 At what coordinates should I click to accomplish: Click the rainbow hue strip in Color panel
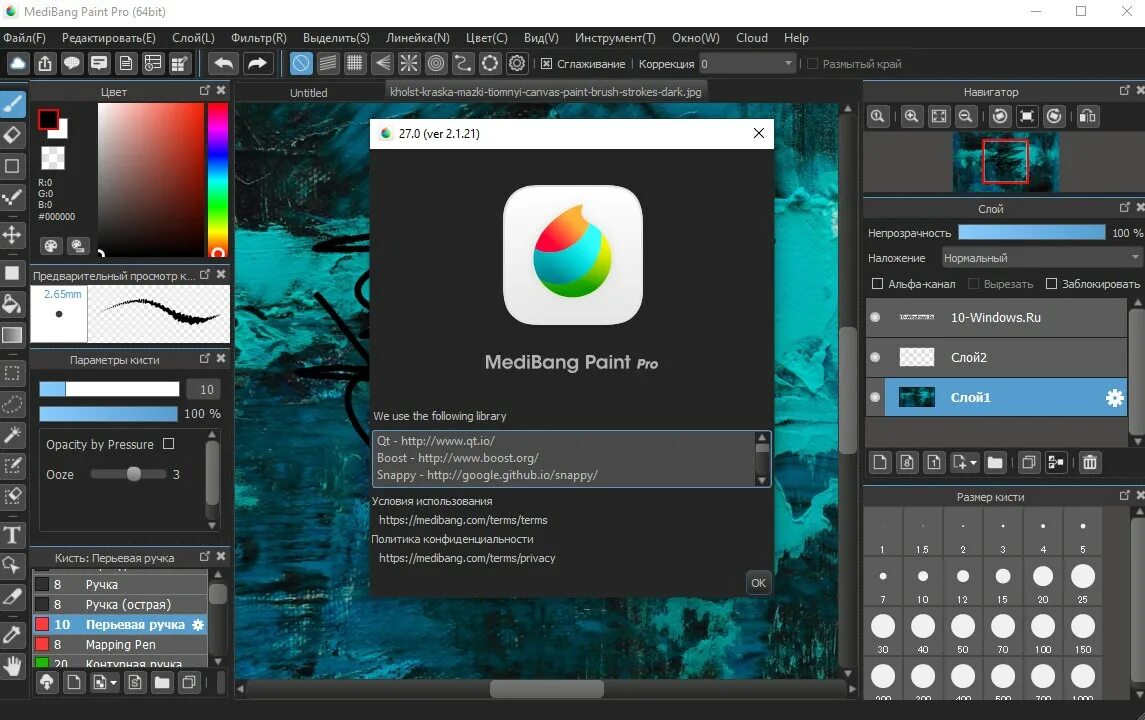point(218,179)
